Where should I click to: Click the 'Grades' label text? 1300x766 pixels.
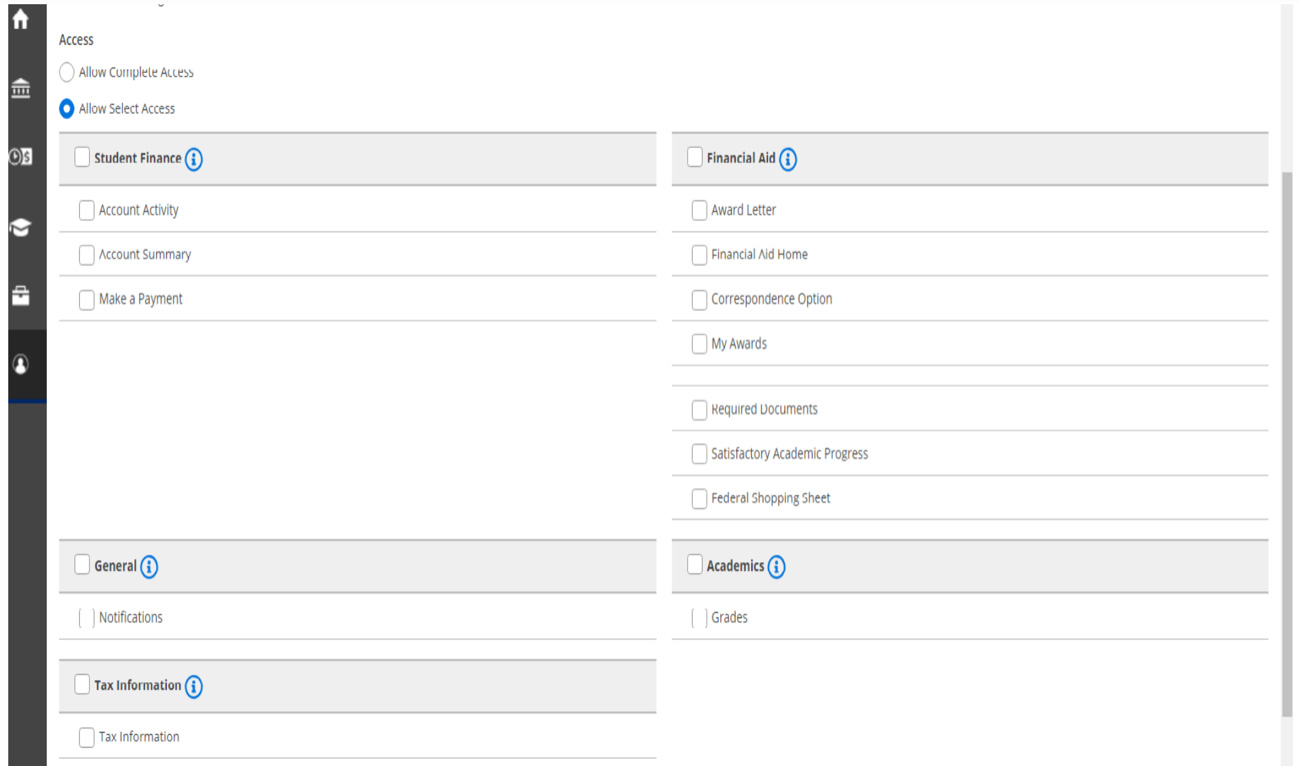pos(730,618)
